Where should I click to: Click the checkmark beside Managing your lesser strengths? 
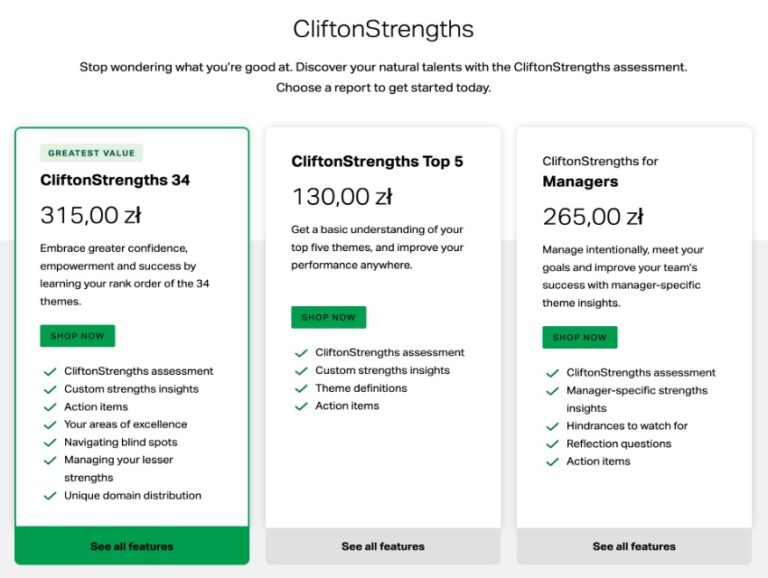[50, 460]
